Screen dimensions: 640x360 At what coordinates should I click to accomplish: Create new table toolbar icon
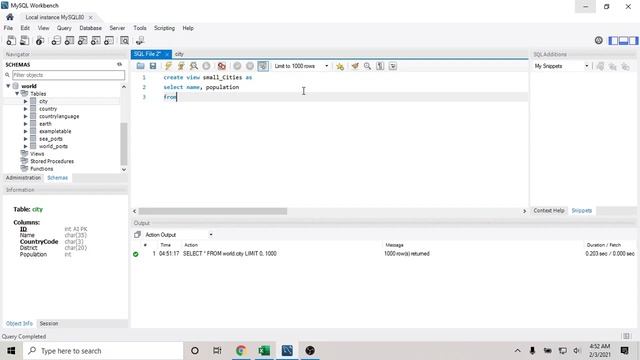coord(69,40)
